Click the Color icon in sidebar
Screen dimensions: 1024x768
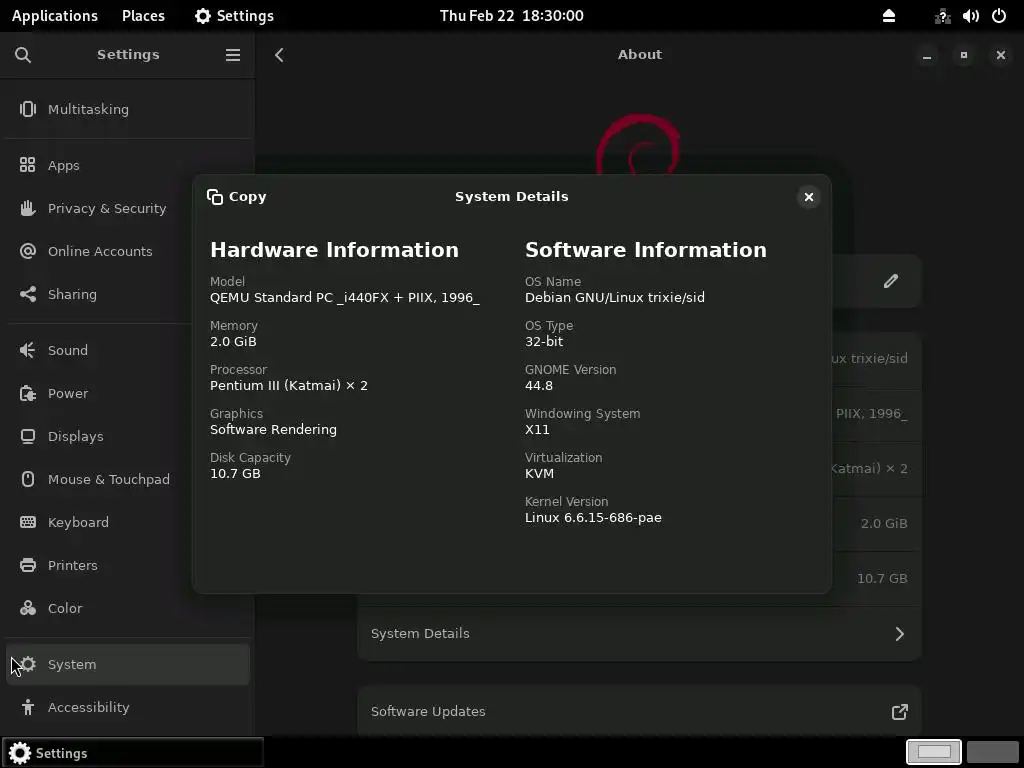coord(27,609)
